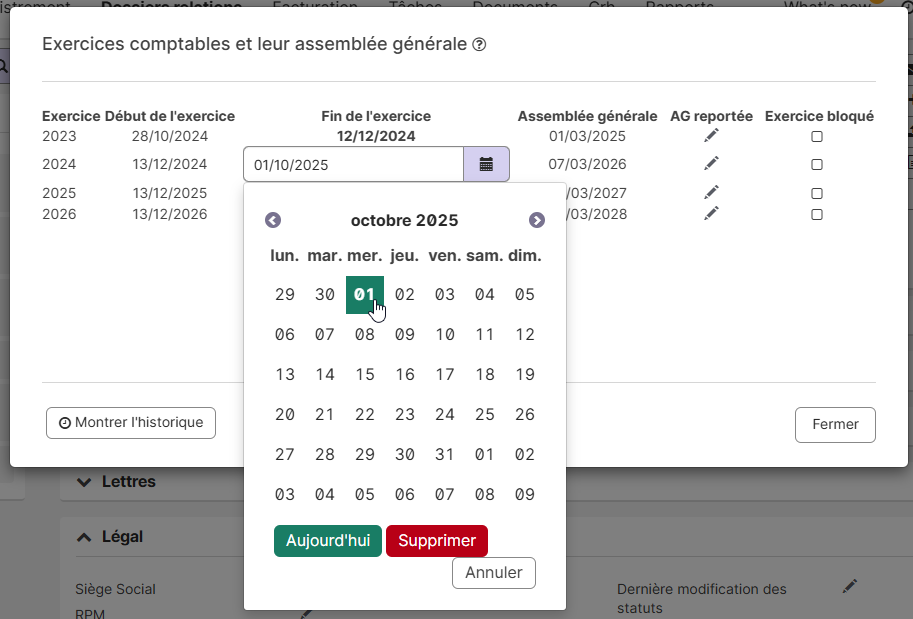
Task: Edit postponed AG for exercice 2023
Action: coord(711,136)
